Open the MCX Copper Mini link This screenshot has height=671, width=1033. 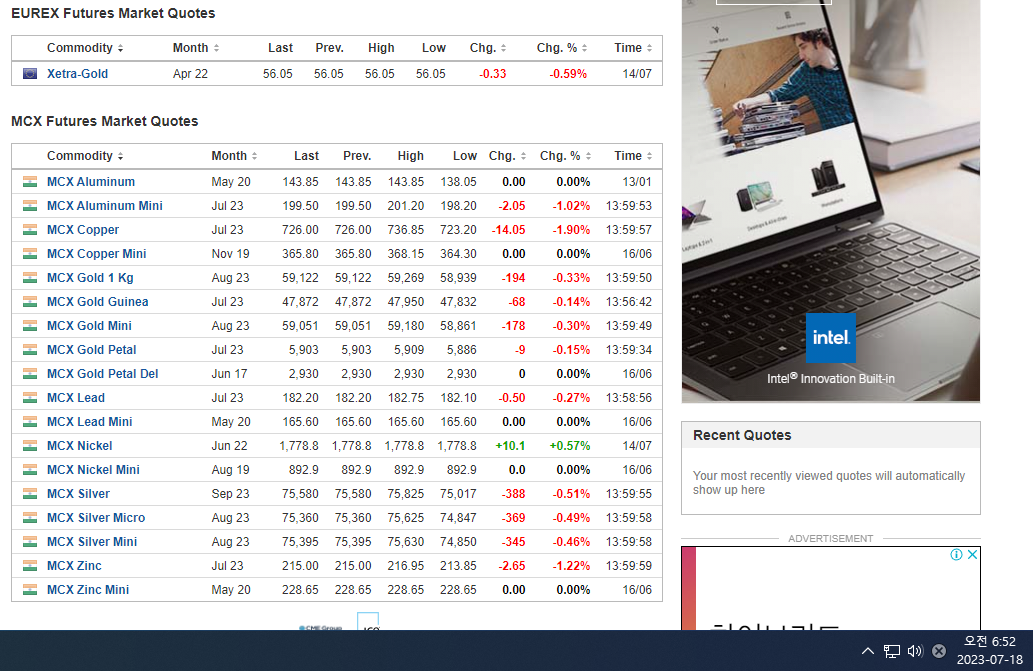tap(97, 254)
